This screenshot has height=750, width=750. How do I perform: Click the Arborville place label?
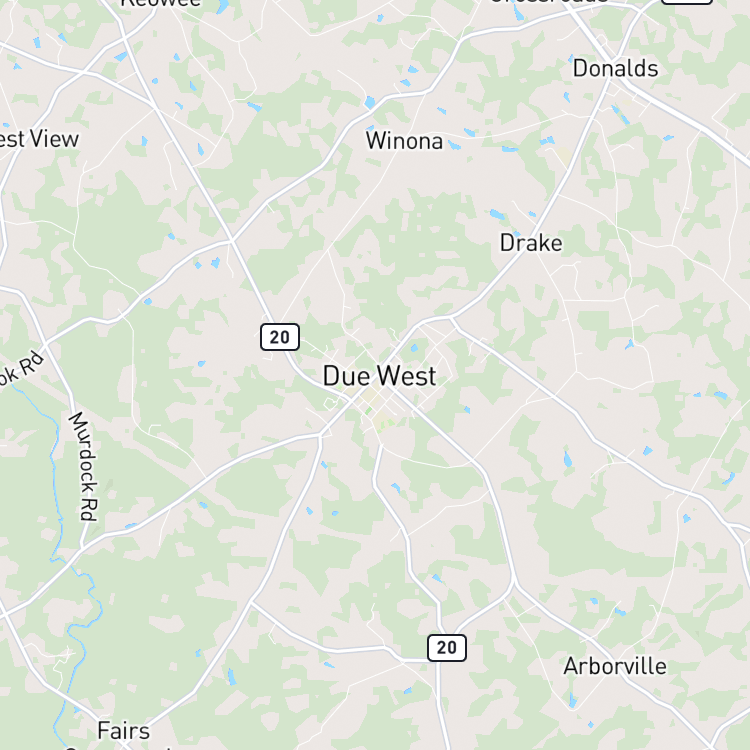[615, 666]
